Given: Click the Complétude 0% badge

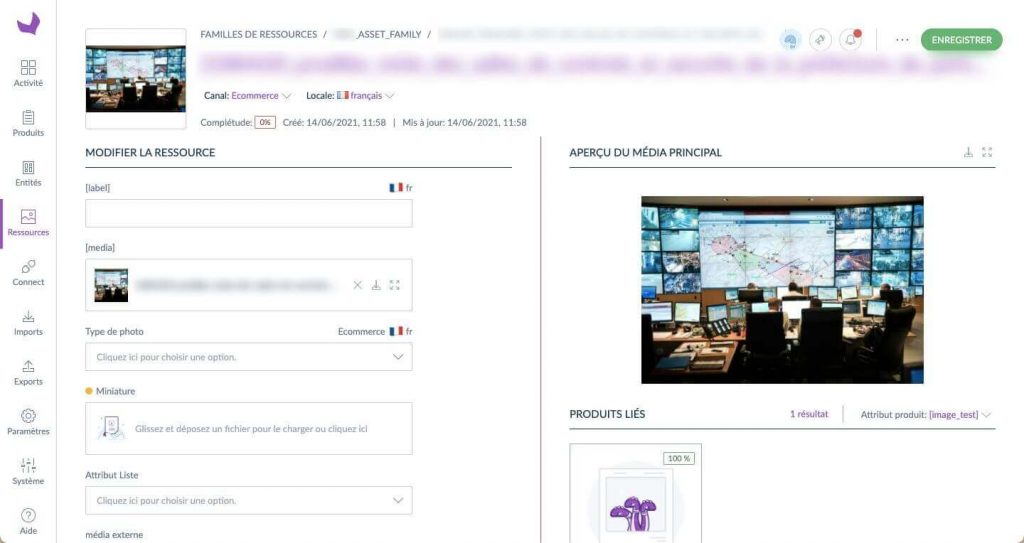Looking at the screenshot, I should click(264, 122).
